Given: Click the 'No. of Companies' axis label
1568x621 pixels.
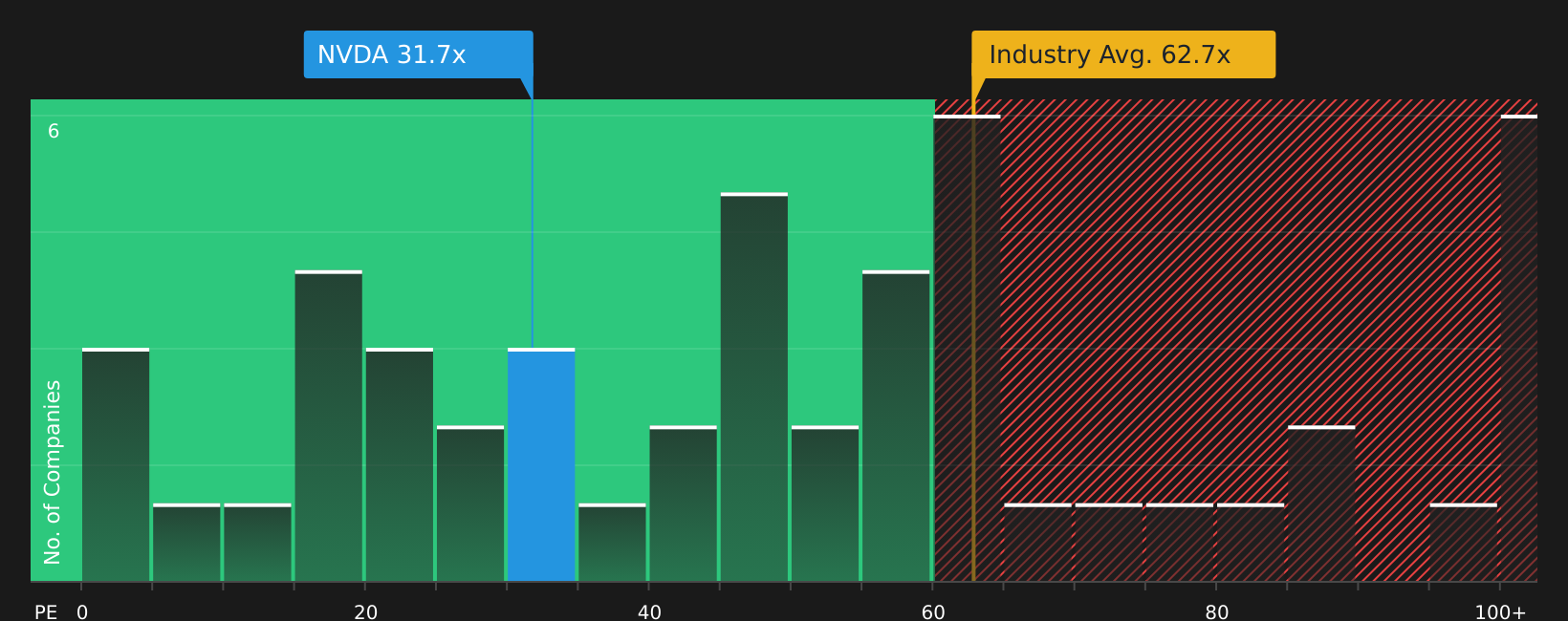Looking at the screenshot, I should pyautogui.click(x=53, y=472).
